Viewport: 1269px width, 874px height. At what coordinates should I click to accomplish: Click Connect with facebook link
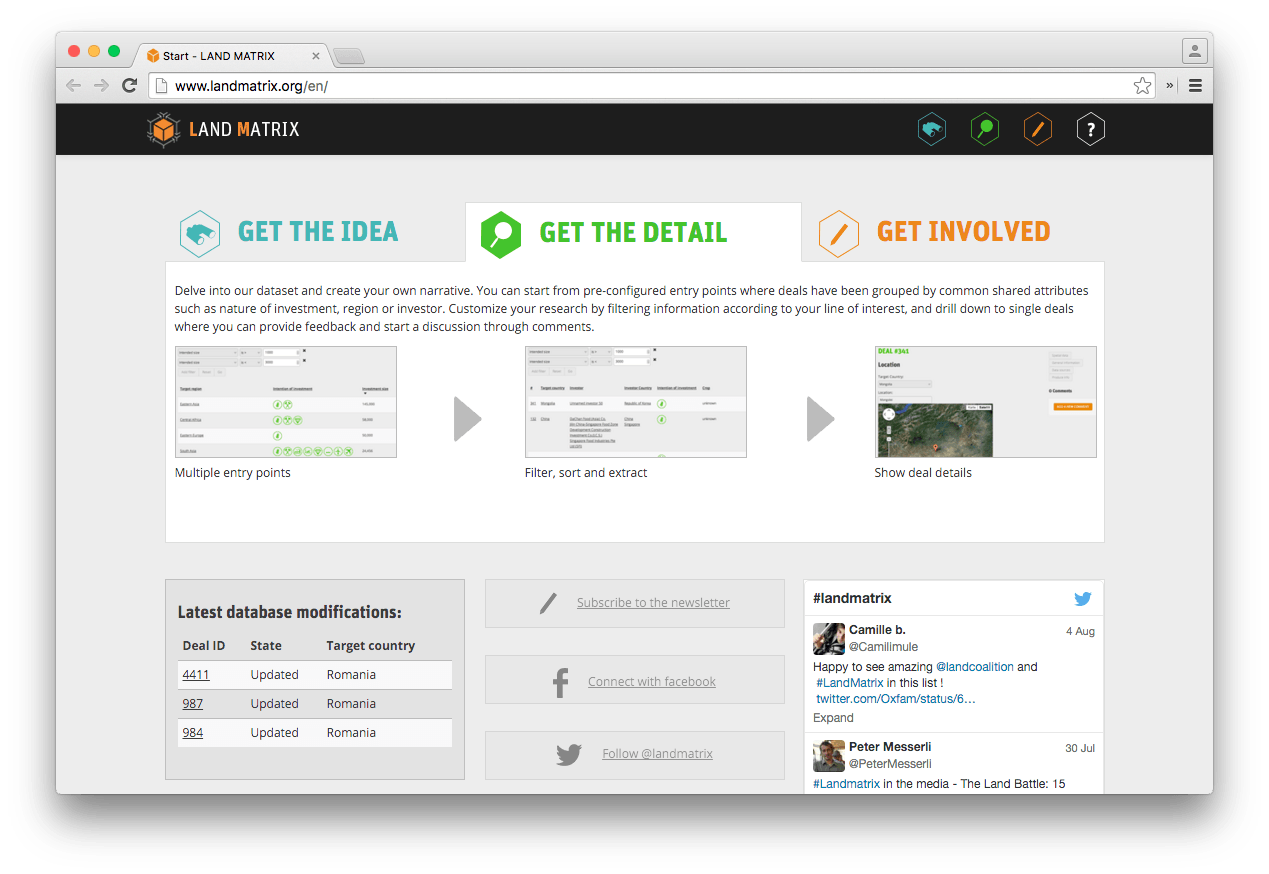coord(651,682)
